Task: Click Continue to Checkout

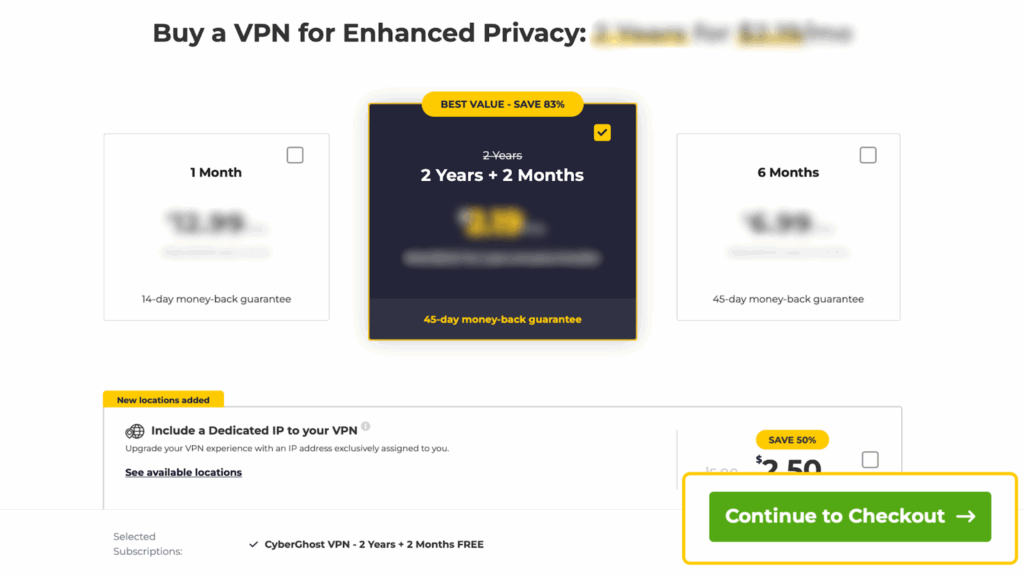Action: (x=849, y=516)
